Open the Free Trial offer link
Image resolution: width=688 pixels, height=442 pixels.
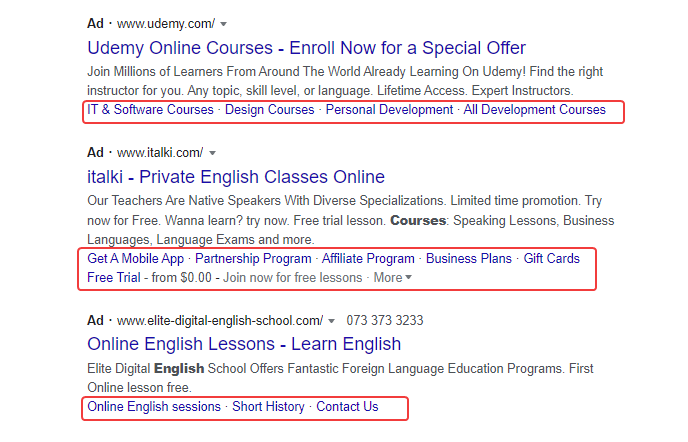pos(114,278)
